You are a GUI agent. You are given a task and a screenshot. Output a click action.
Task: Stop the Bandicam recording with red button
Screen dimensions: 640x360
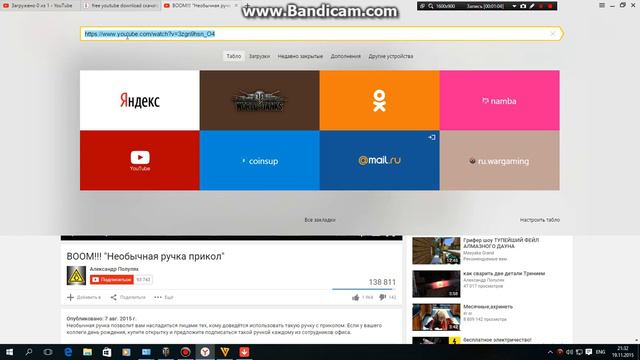point(550,6)
